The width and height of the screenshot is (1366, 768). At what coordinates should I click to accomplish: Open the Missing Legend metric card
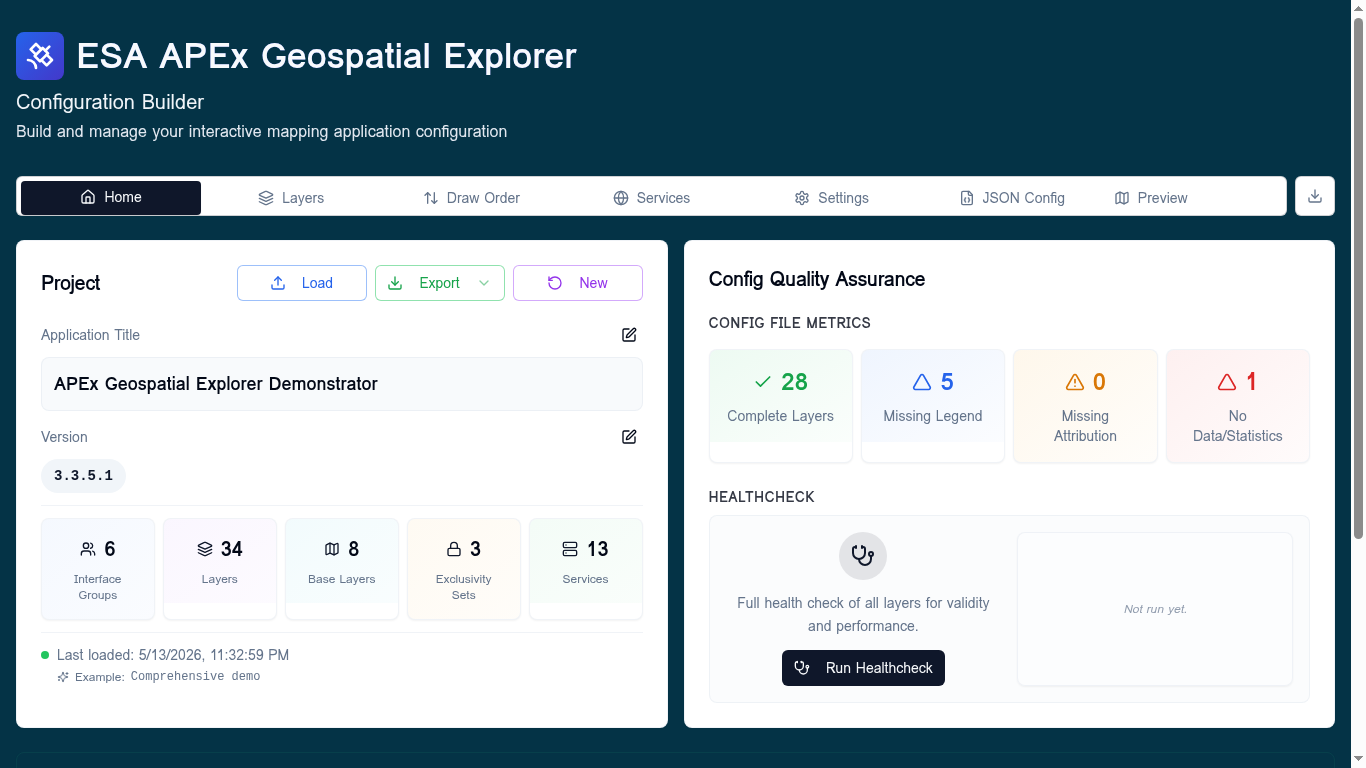tap(933, 406)
